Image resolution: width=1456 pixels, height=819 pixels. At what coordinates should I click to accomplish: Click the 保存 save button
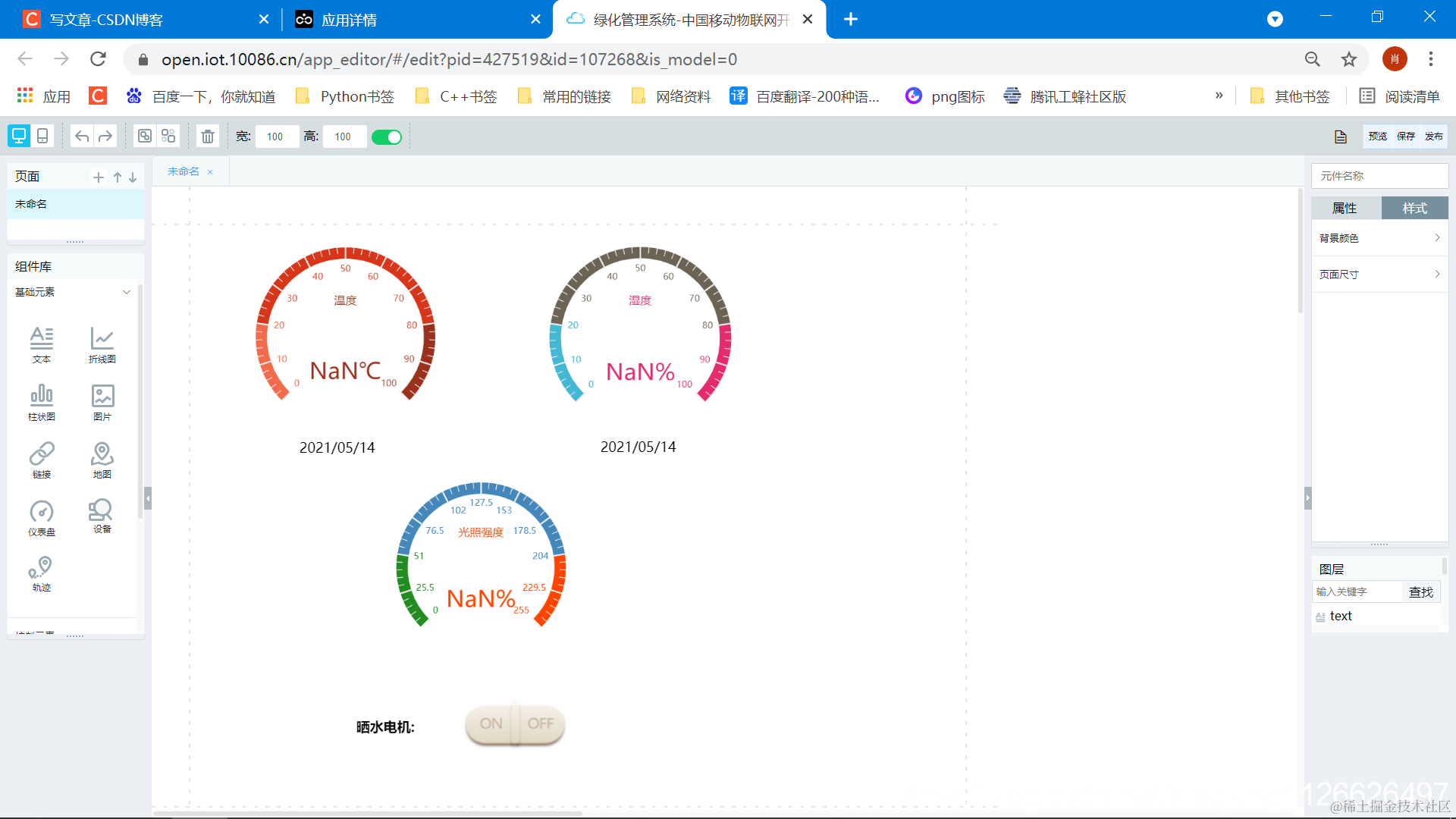pyautogui.click(x=1406, y=136)
